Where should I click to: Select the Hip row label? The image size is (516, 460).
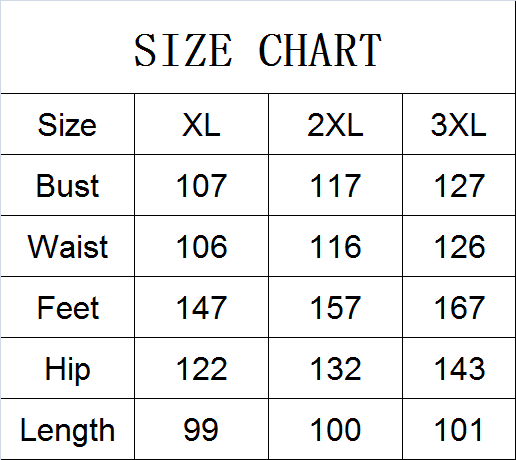point(67,368)
